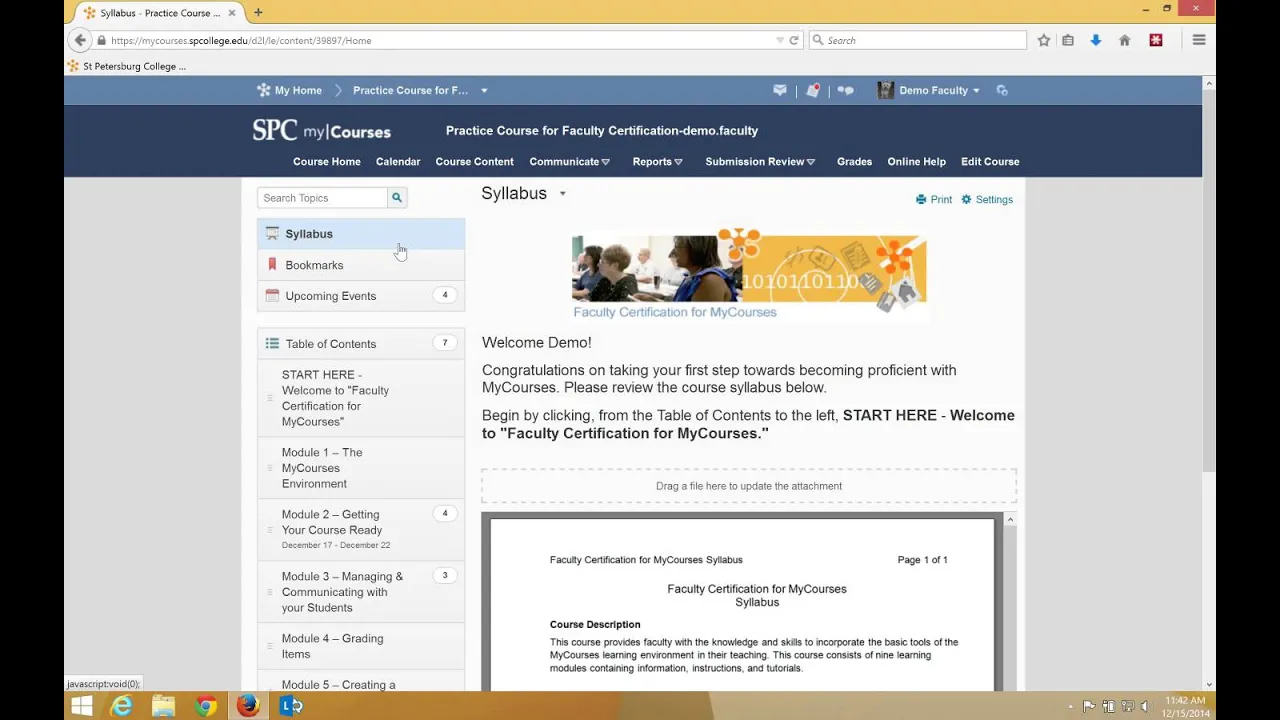Expand the Submission Review menu

click(x=760, y=161)
